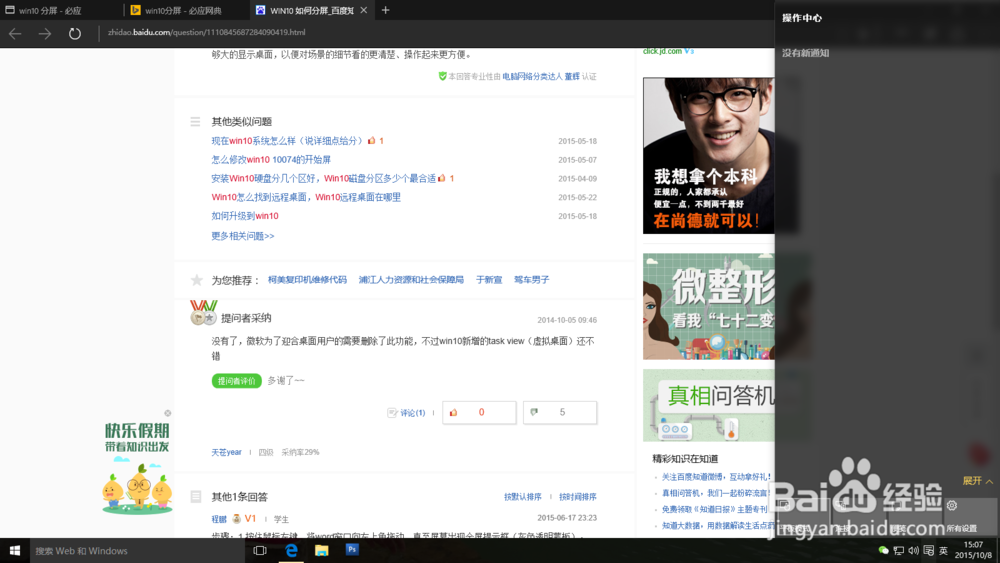The height and width of the screenshot is (563, 1000).
Task: Click the 其他类似问题 list icon
Action: (195, 121)
